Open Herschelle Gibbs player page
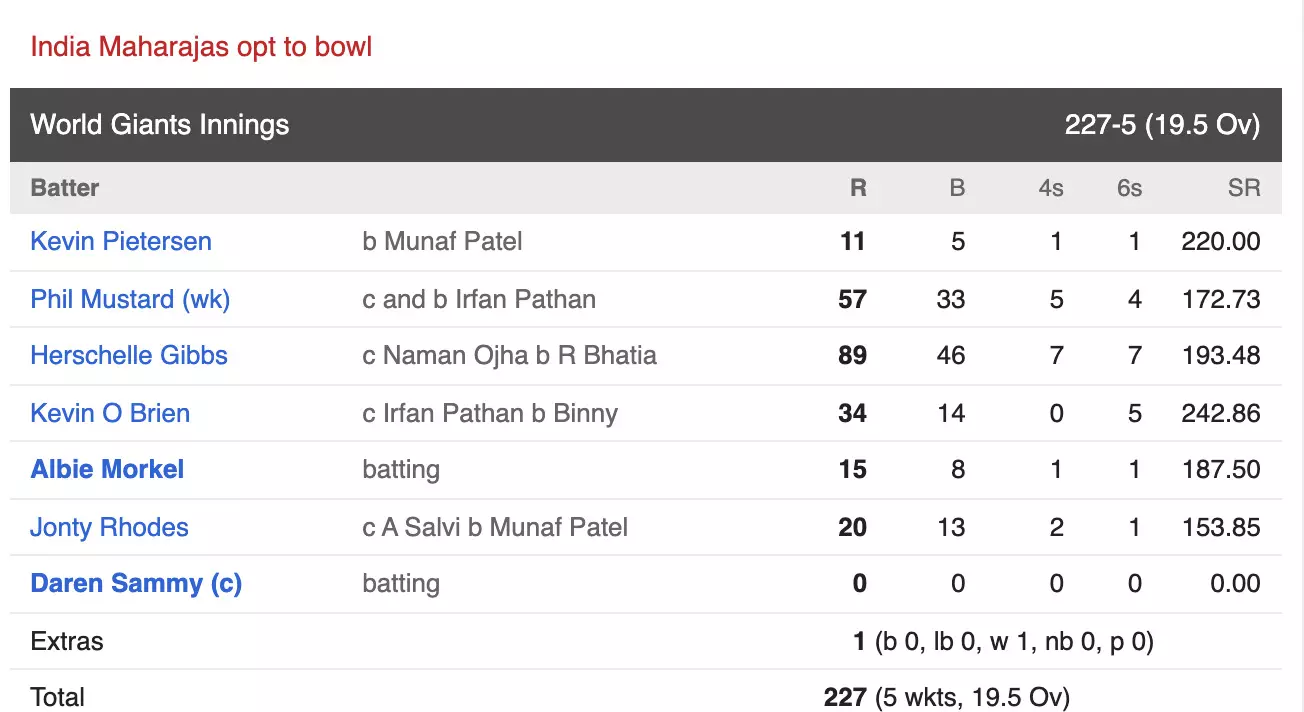This screenshot has width=1304, height=712. 129,356
